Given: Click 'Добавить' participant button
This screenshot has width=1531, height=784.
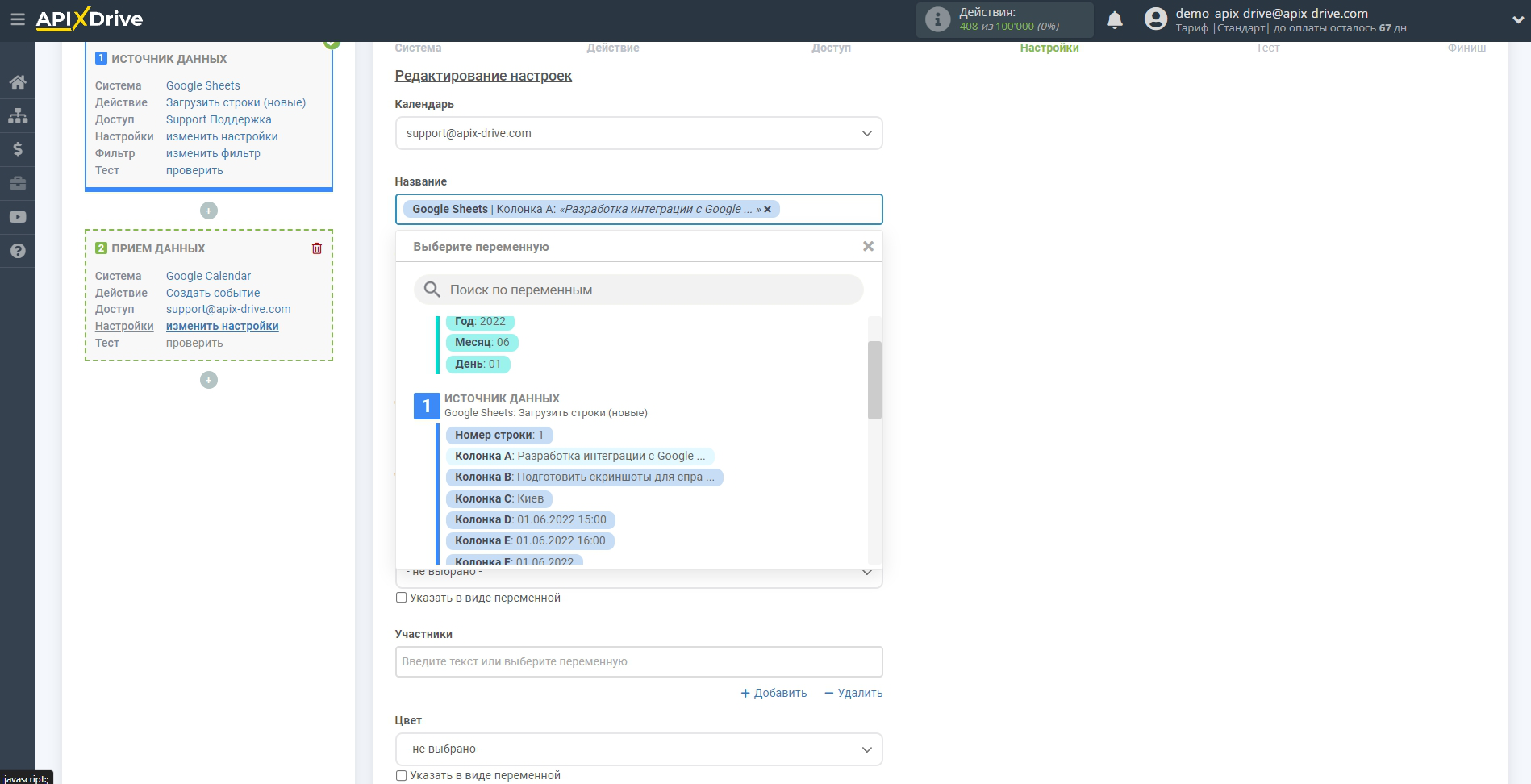Looking at the screenshot, I should point(774,693).
